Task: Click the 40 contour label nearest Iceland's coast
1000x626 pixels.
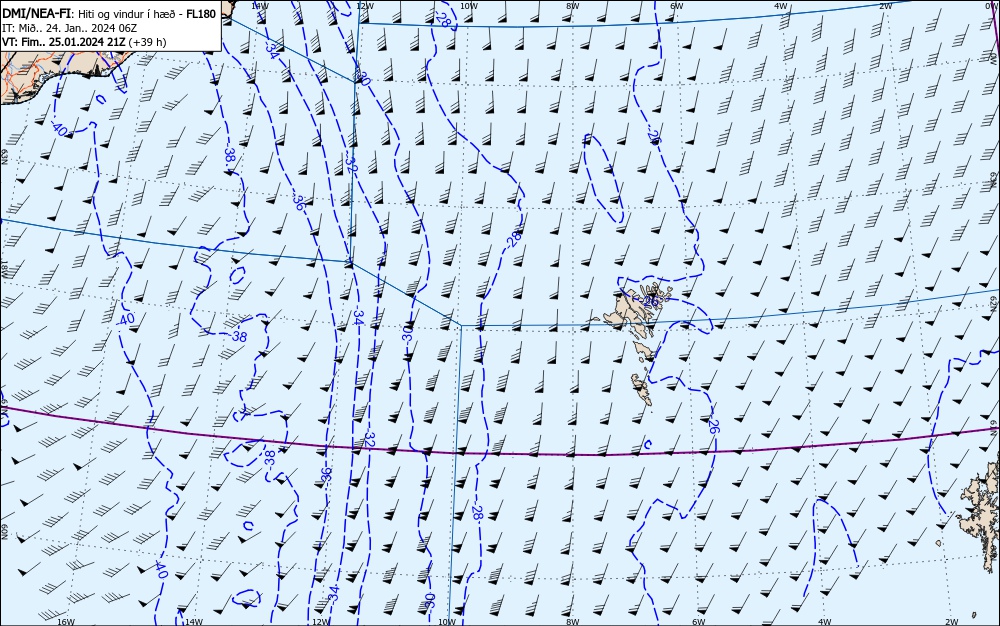Action: [x=60, y=130]
